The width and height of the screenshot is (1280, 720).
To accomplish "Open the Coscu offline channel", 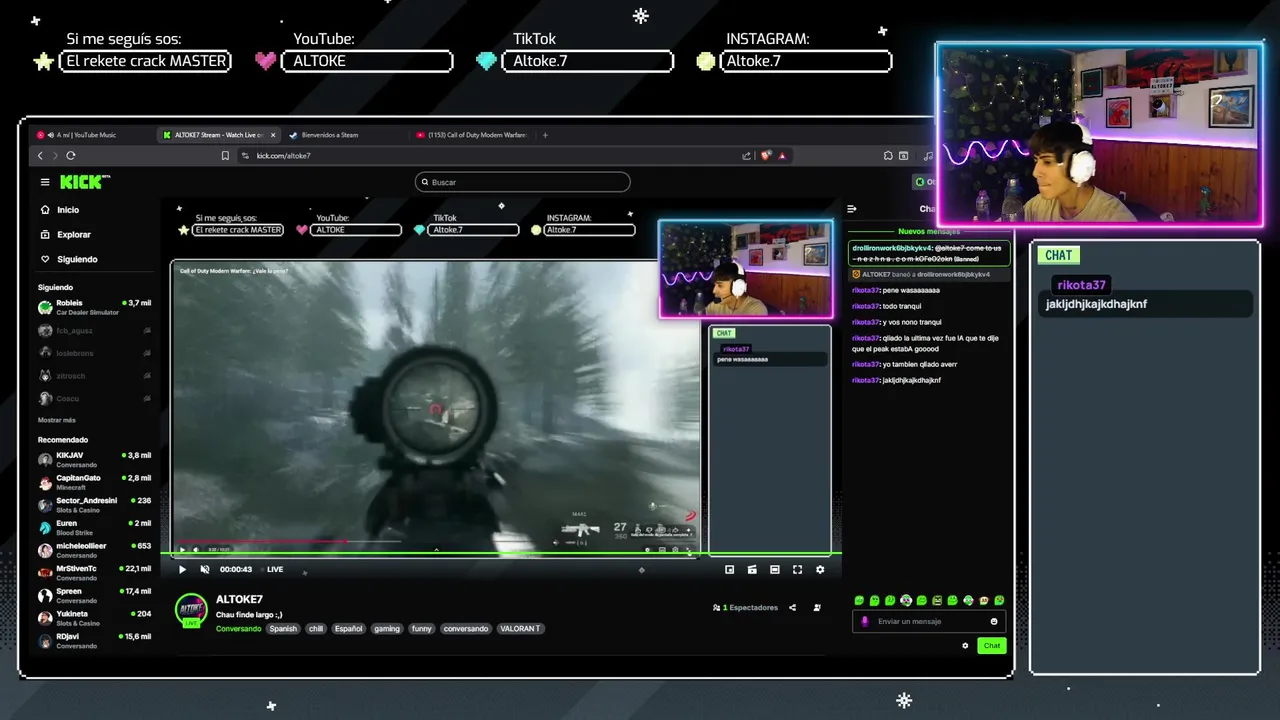I will point(95,399).
